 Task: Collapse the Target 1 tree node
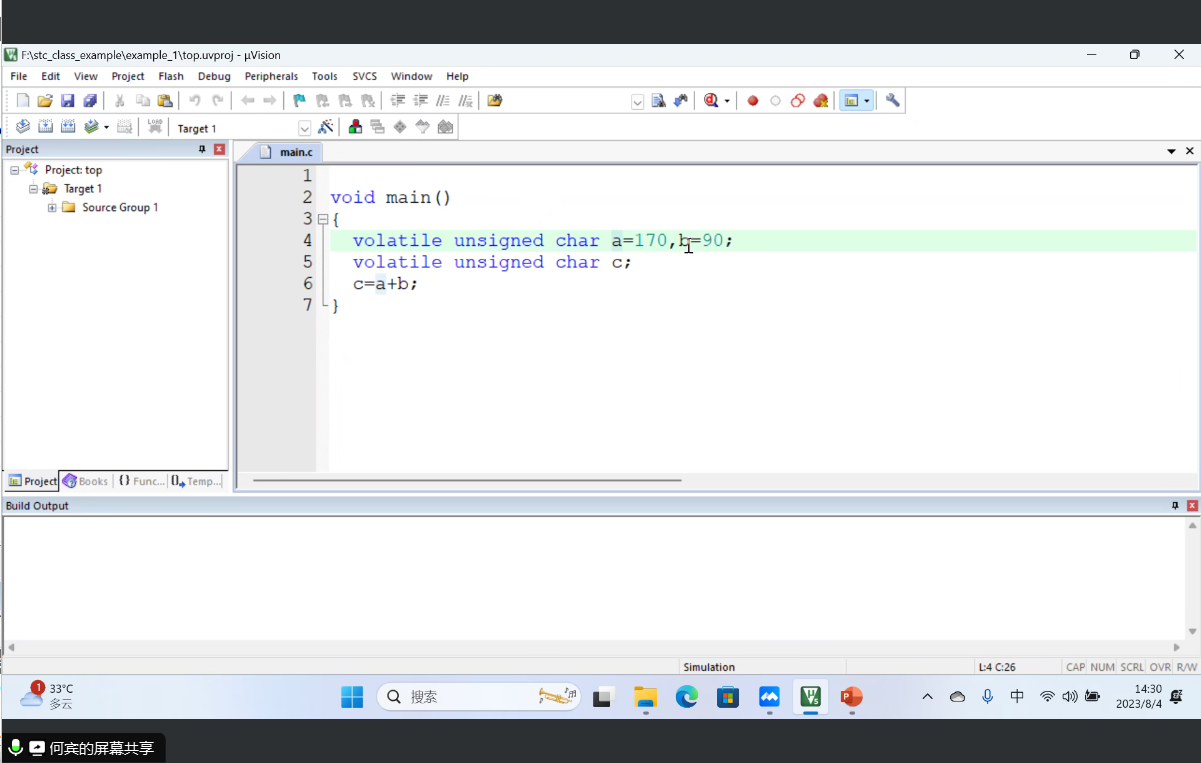click(x=33, y=188)
